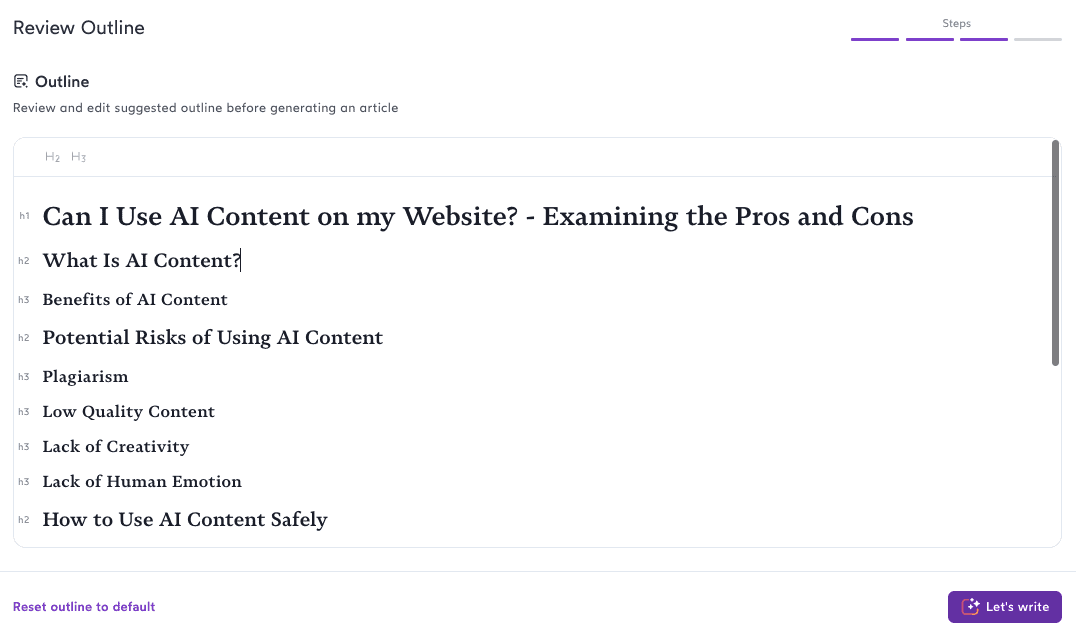The width and height of the screenshot is (1076, 635).
Task: Go to third step progress bar
Action: pos(984,39)
